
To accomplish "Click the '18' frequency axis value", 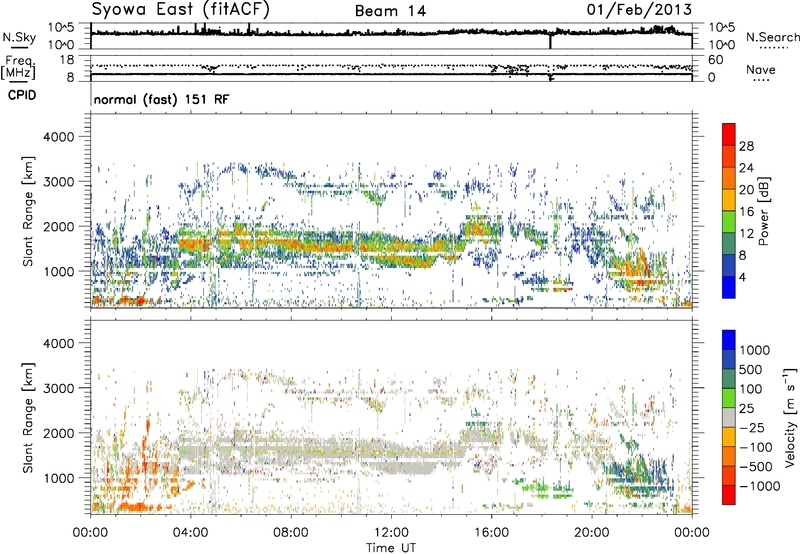I will (x=67, y=60).
